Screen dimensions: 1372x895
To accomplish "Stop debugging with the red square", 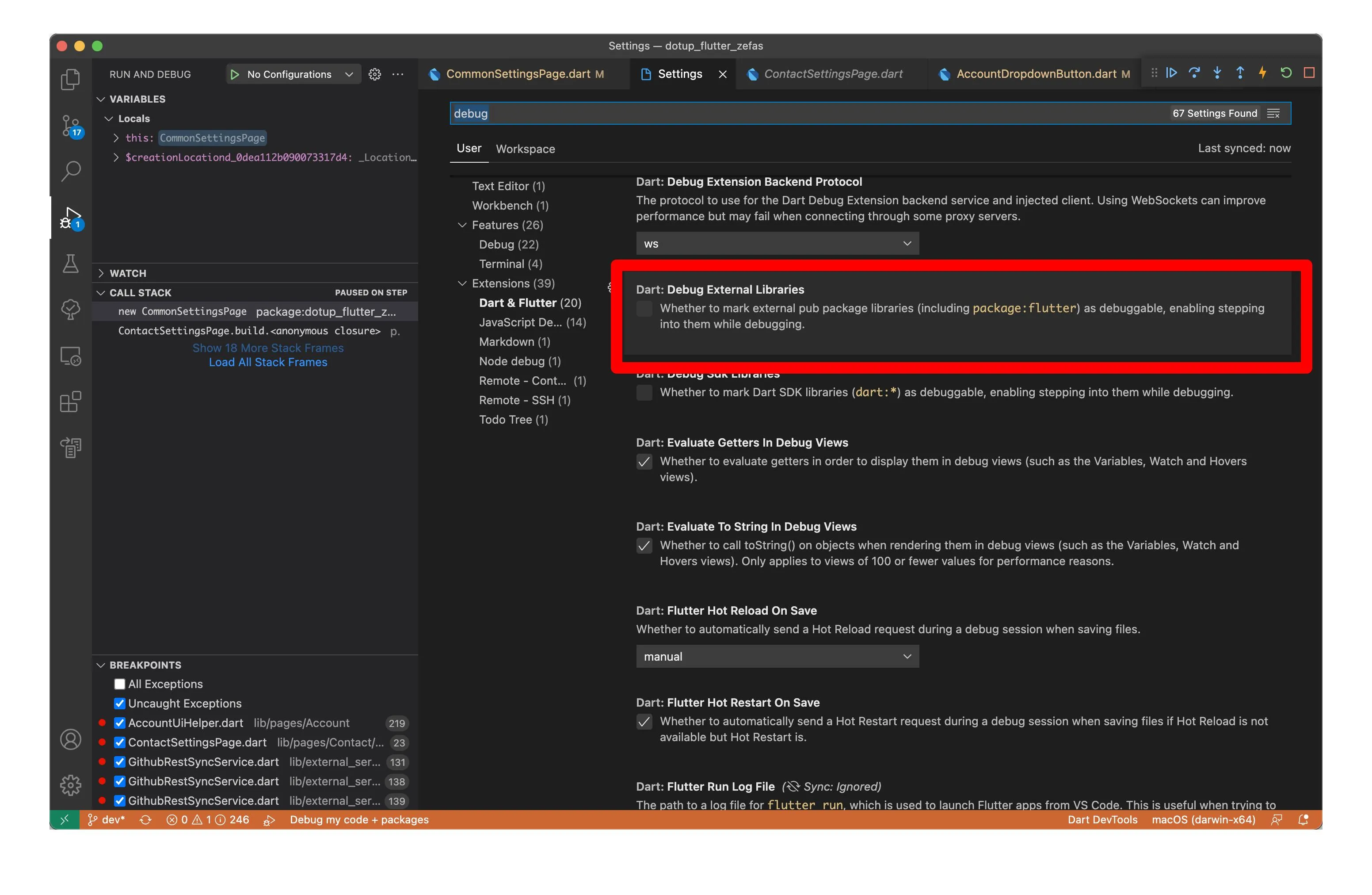I will (1309, 73).
